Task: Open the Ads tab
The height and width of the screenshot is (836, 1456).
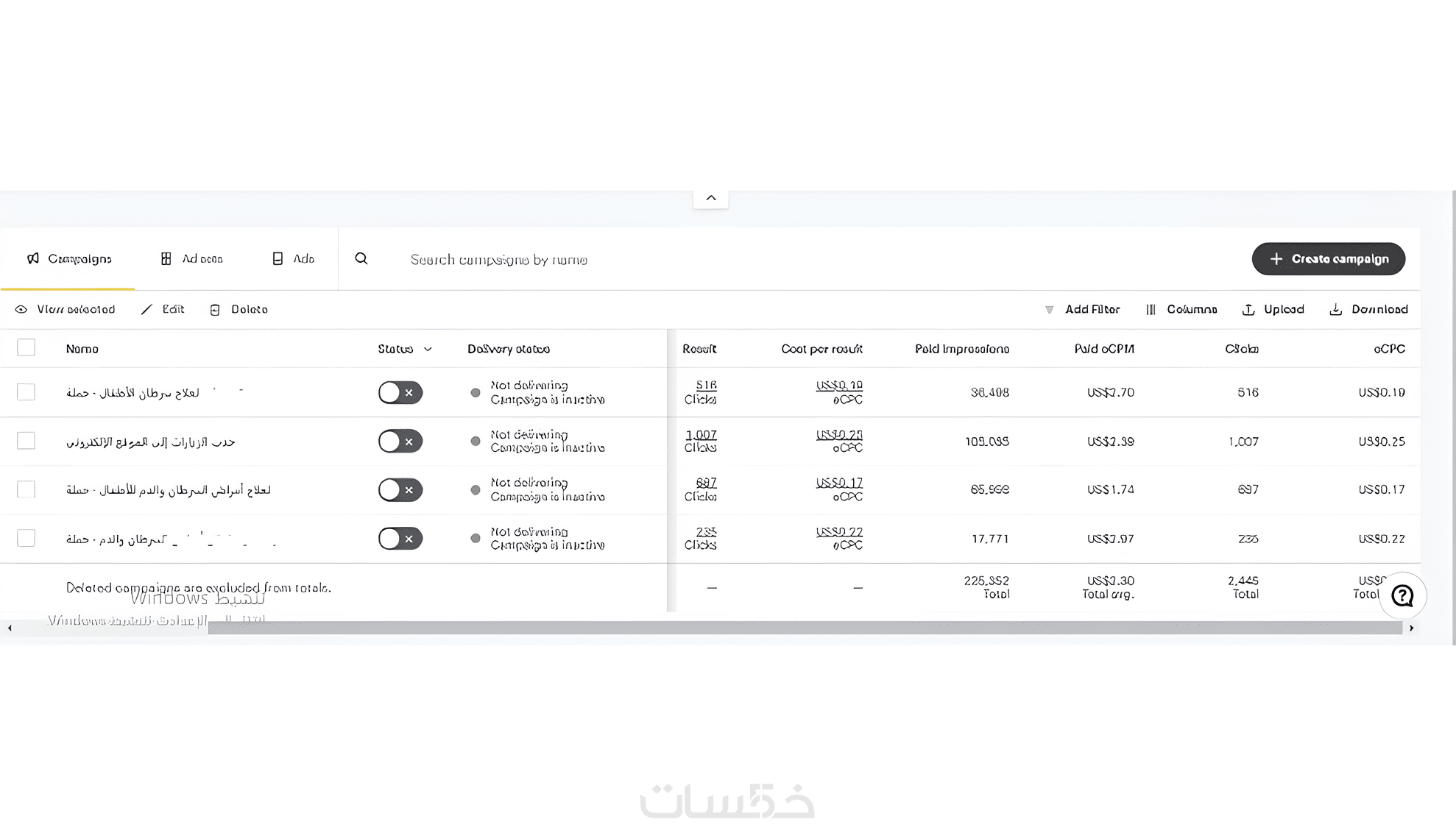Action: point(294,259)
